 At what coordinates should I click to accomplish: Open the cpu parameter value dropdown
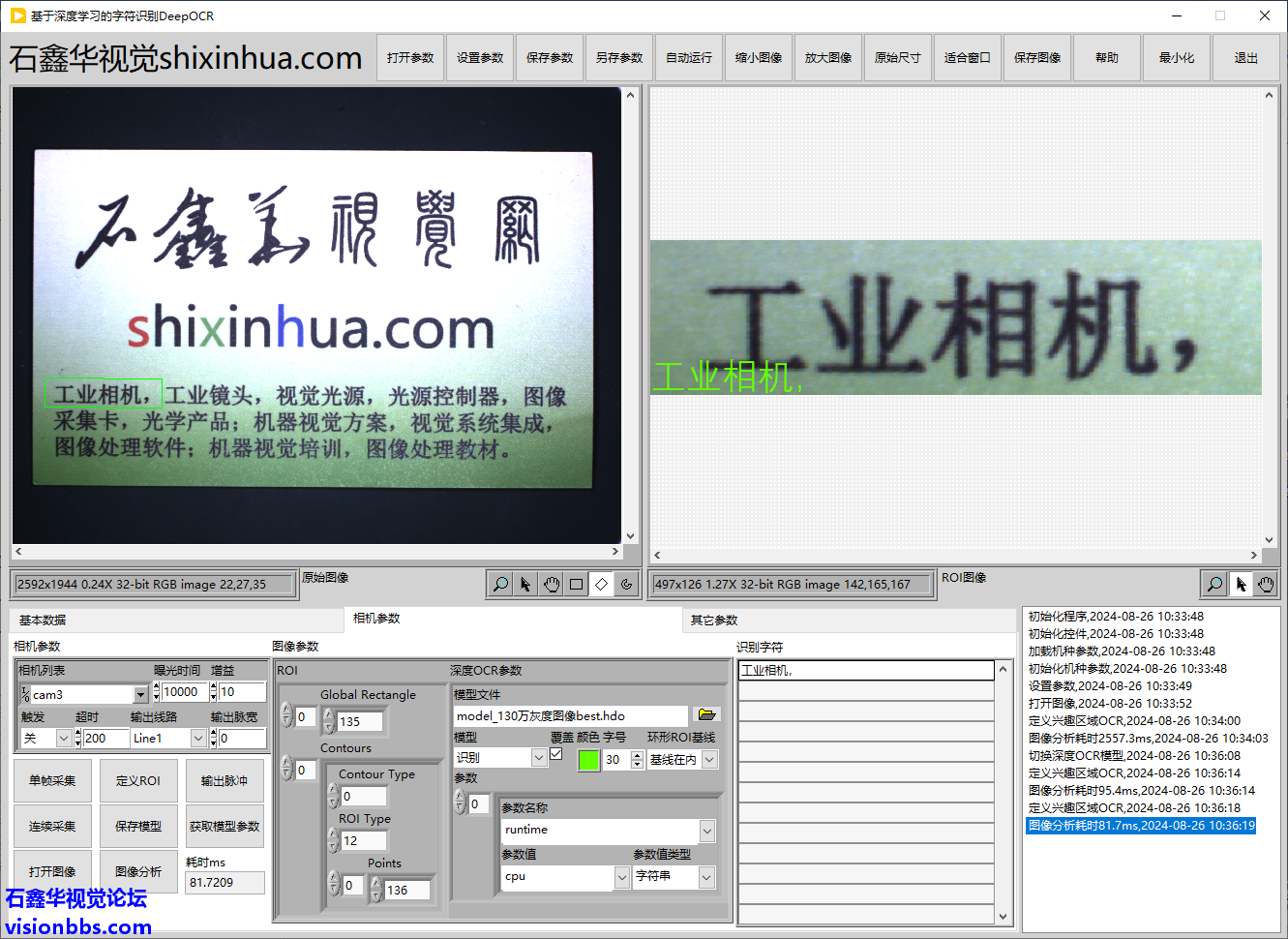pyautogui.click(x=622, y=877)
